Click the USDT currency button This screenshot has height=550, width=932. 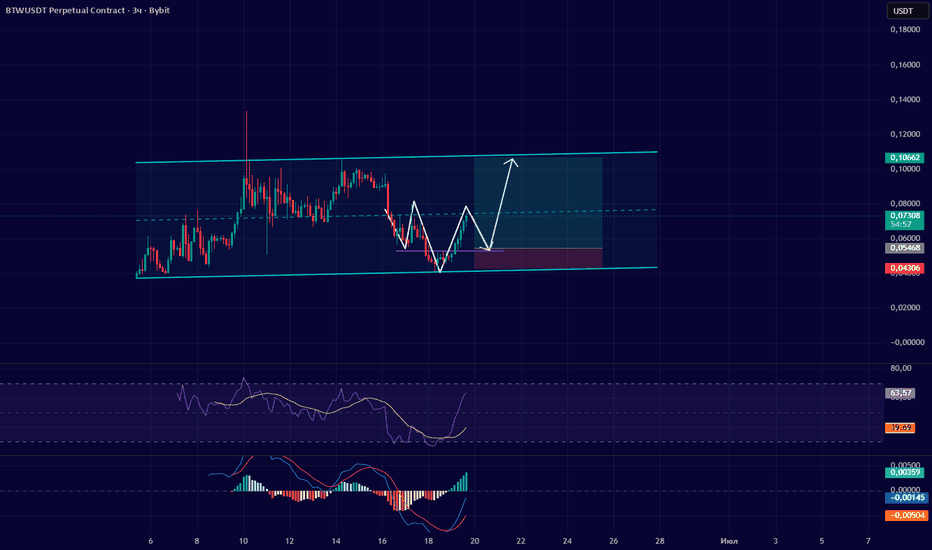click(907, 11)
